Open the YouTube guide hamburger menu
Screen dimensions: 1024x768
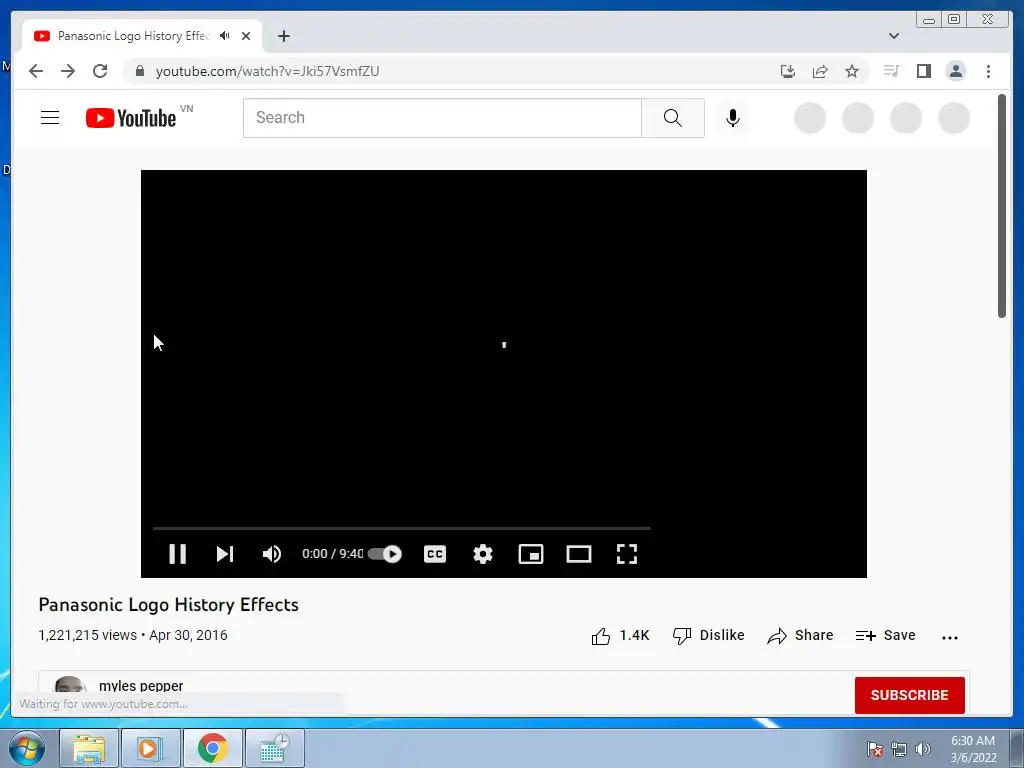point(50,118)
